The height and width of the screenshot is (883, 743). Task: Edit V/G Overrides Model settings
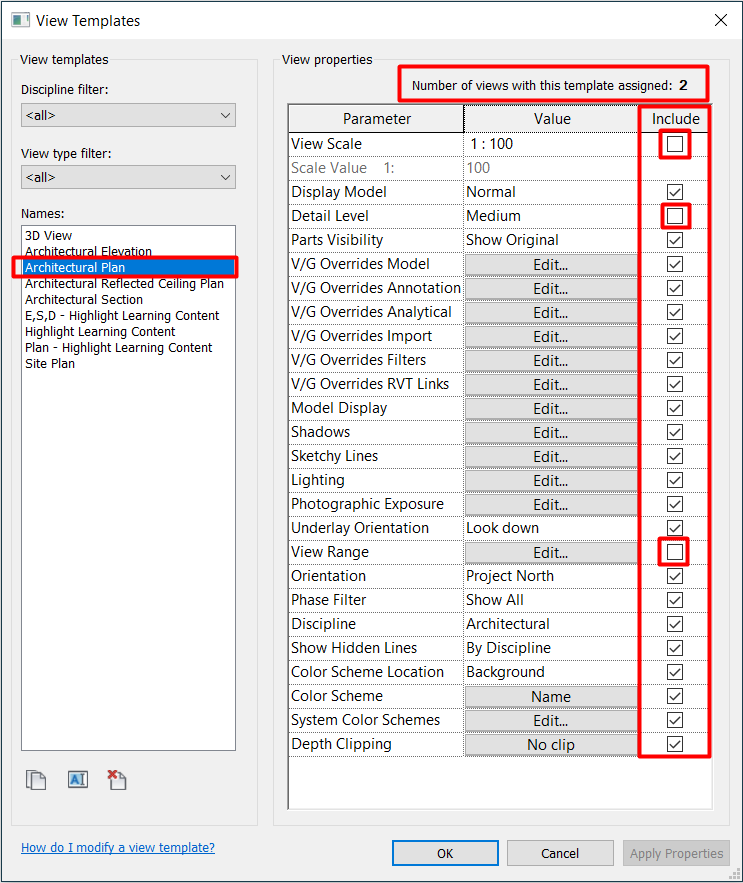tap(551, 265)
